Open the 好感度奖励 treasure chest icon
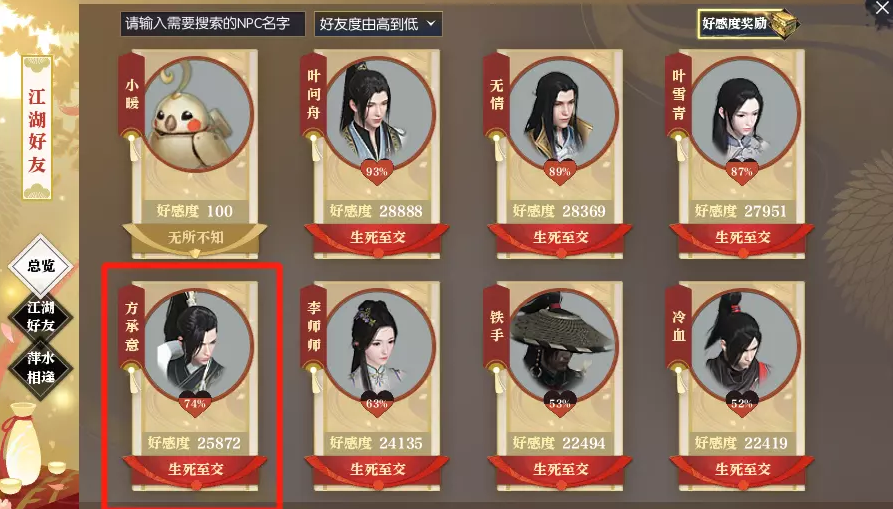The height and width of the screenshot is (509, 893). click(x=784, y=23)
